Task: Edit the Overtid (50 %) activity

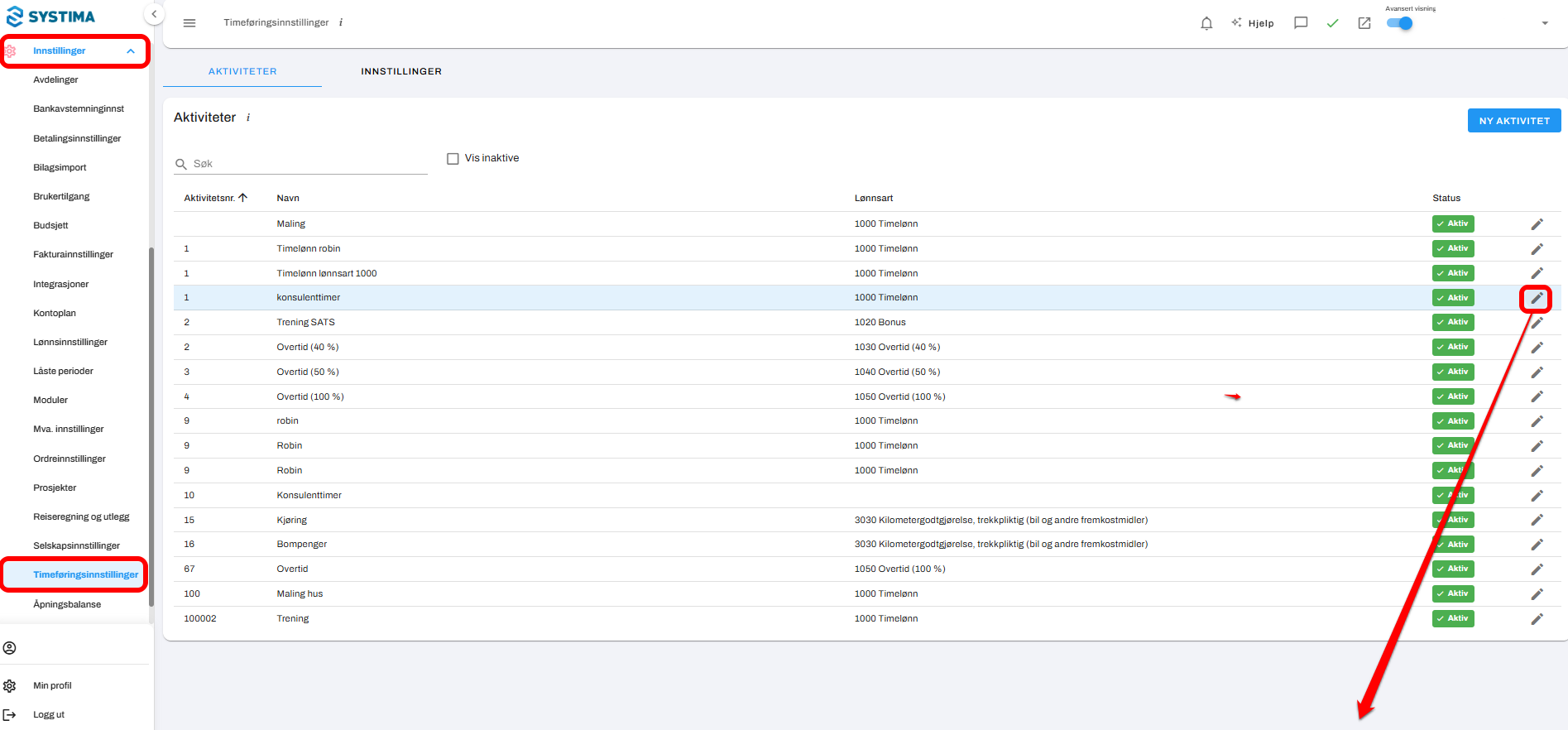Action: (x=1537, y=372)
